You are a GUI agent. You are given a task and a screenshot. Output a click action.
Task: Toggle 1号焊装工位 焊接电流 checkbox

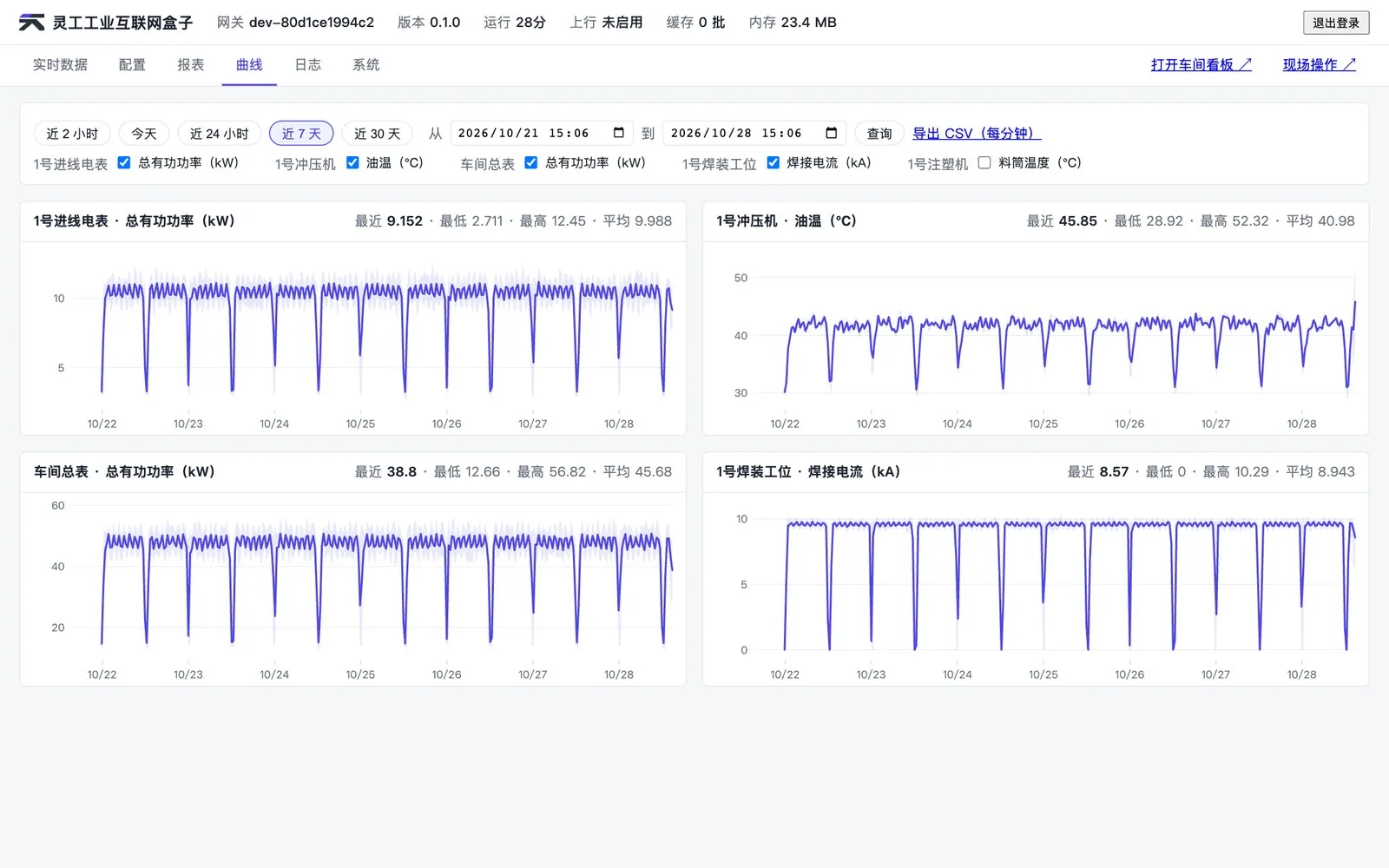[x=773, y=162]
